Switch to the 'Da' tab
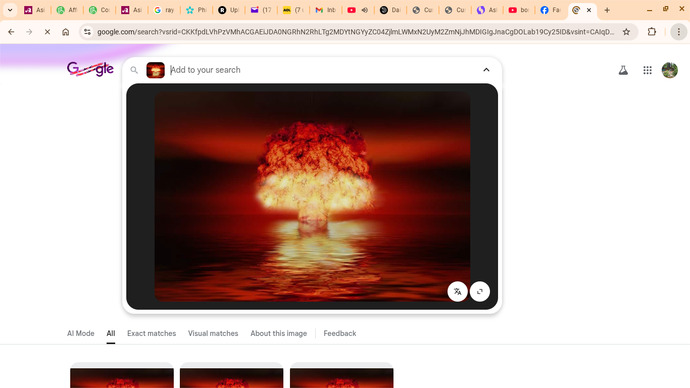Screen dimensions: 690x388 pos(390,10)
